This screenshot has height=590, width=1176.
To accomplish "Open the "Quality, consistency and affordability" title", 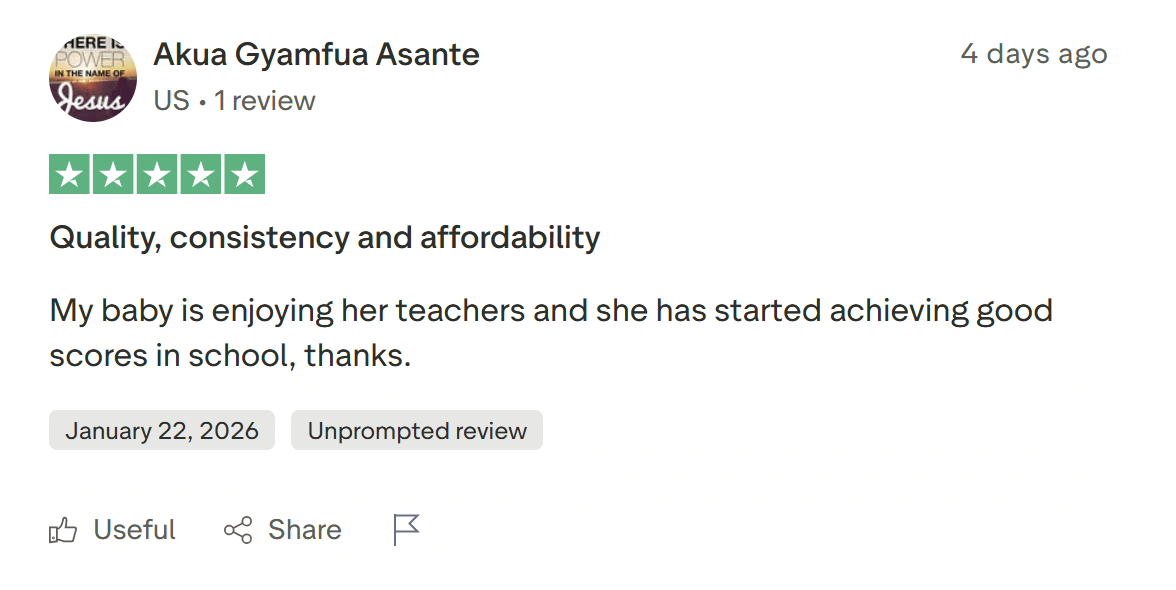I will pyautogui.click(x=325, y=238).
